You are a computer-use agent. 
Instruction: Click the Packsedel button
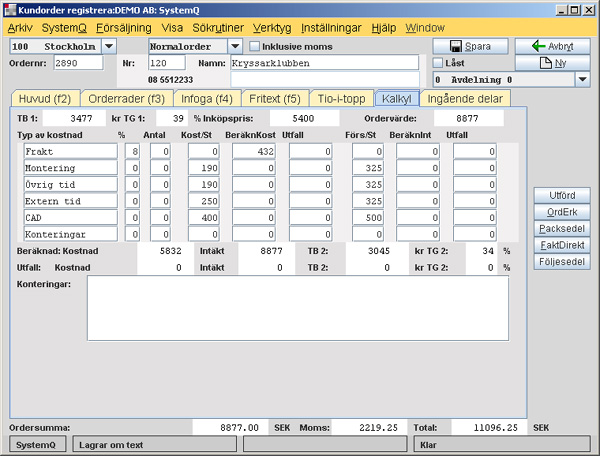point(562,229)
